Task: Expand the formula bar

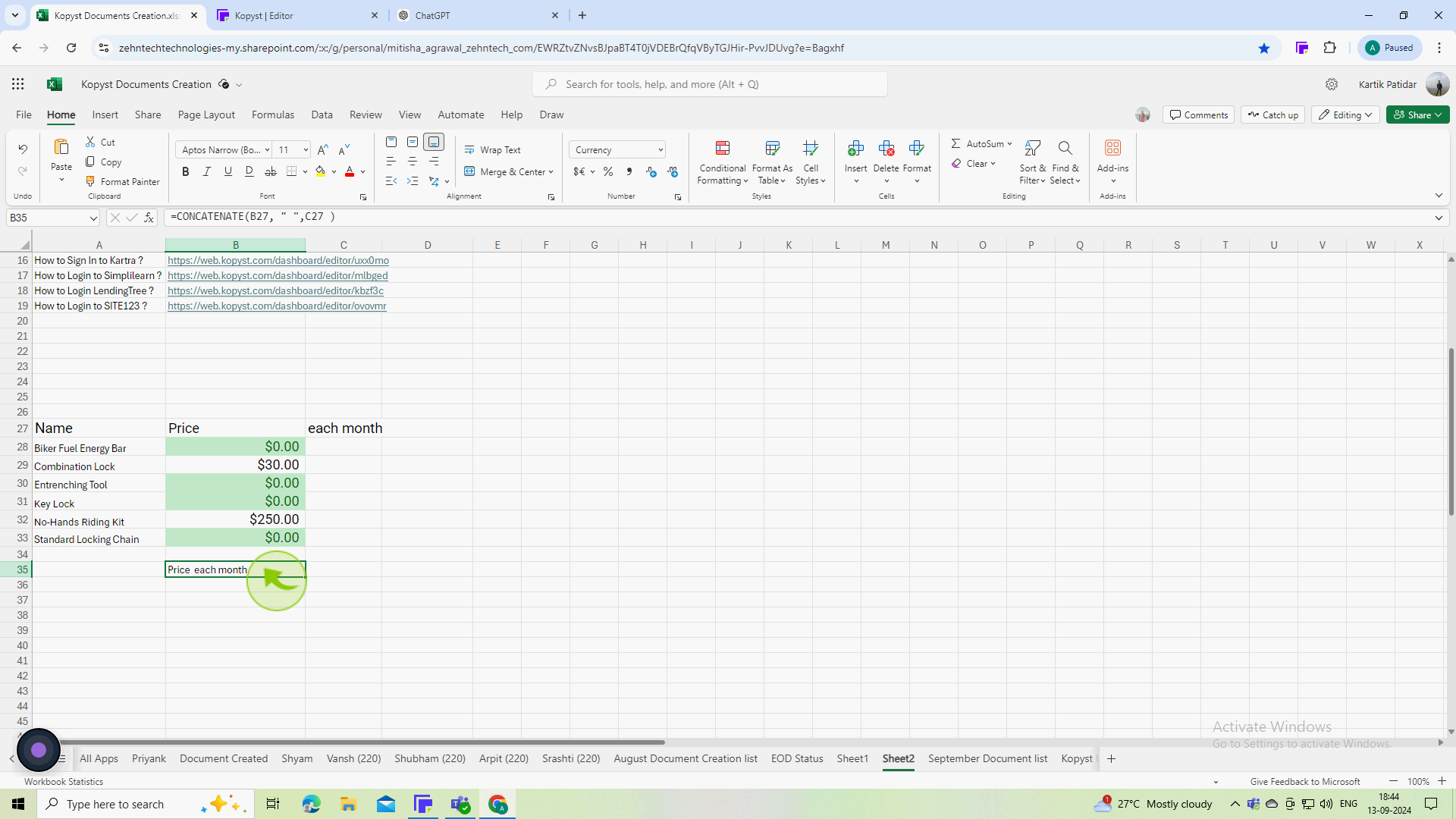Action: 1439,218
